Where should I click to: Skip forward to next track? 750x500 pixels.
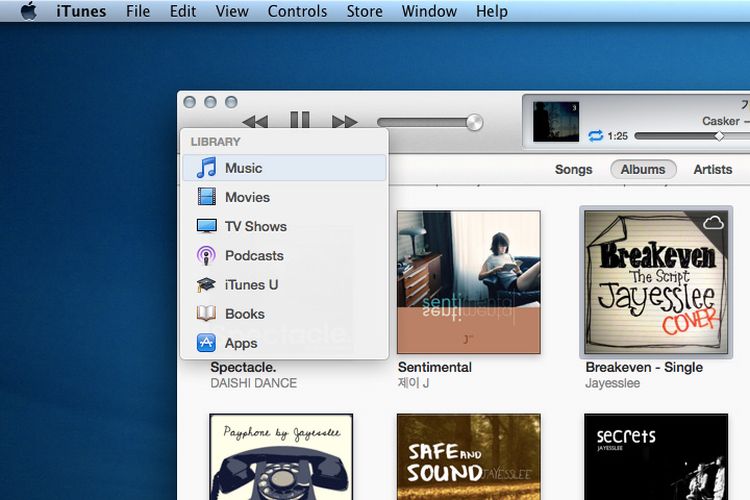(344, 122)
